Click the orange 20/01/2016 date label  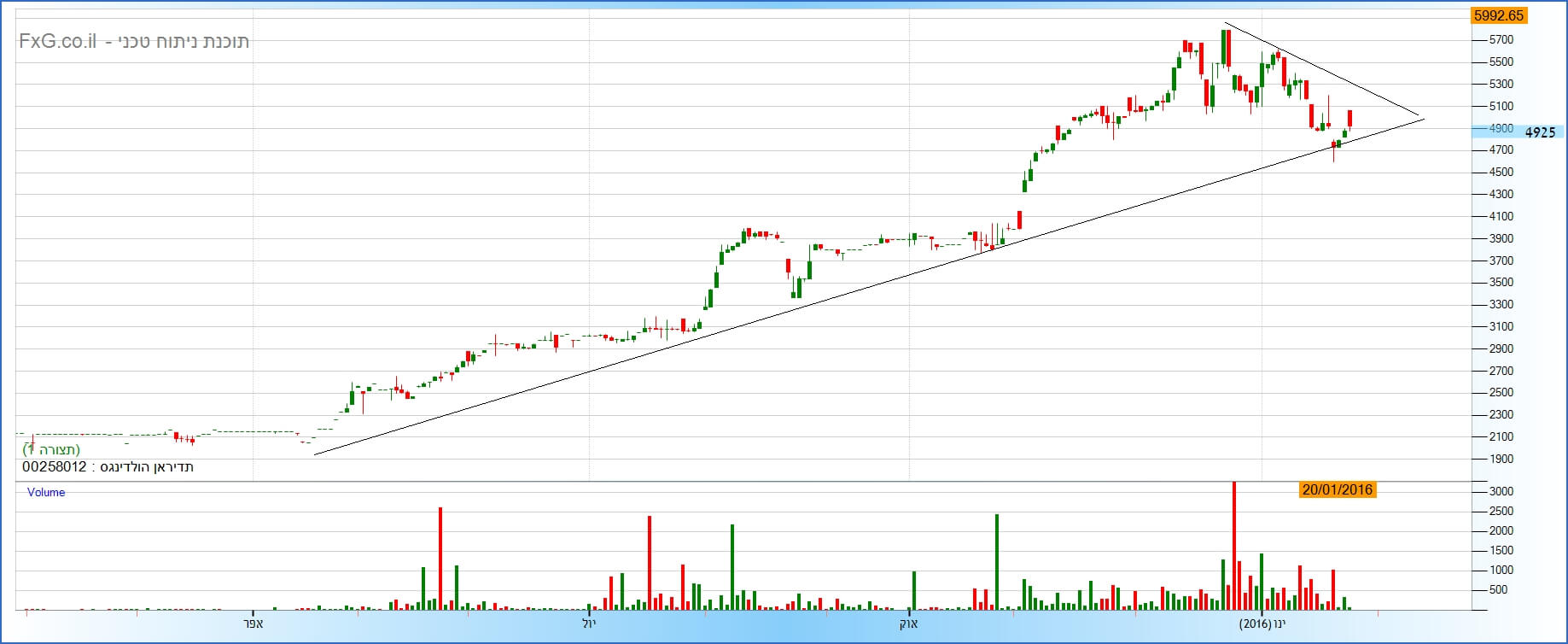pyautogui.click(x=1338, y=489)
